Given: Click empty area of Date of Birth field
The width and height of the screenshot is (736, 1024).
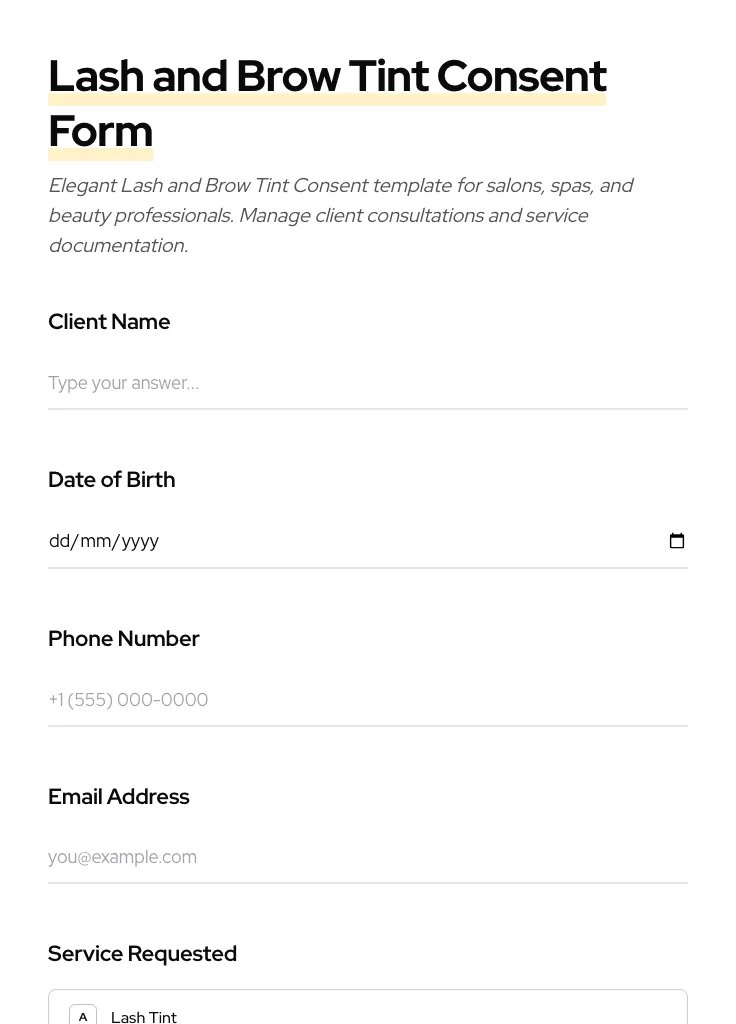Looking at the screenshot, I should click(x=400, y=541).
